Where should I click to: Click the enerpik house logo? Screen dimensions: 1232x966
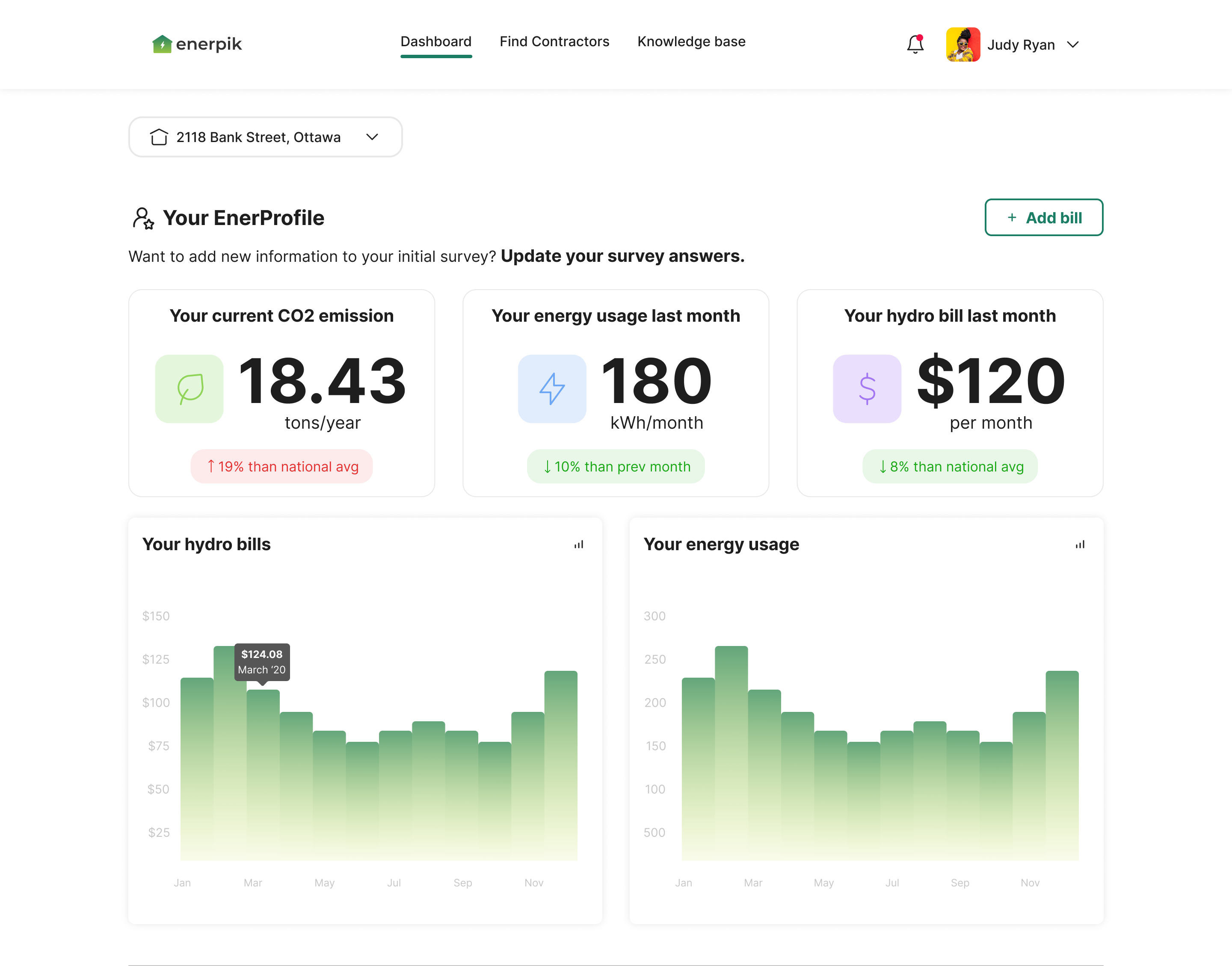162,44
